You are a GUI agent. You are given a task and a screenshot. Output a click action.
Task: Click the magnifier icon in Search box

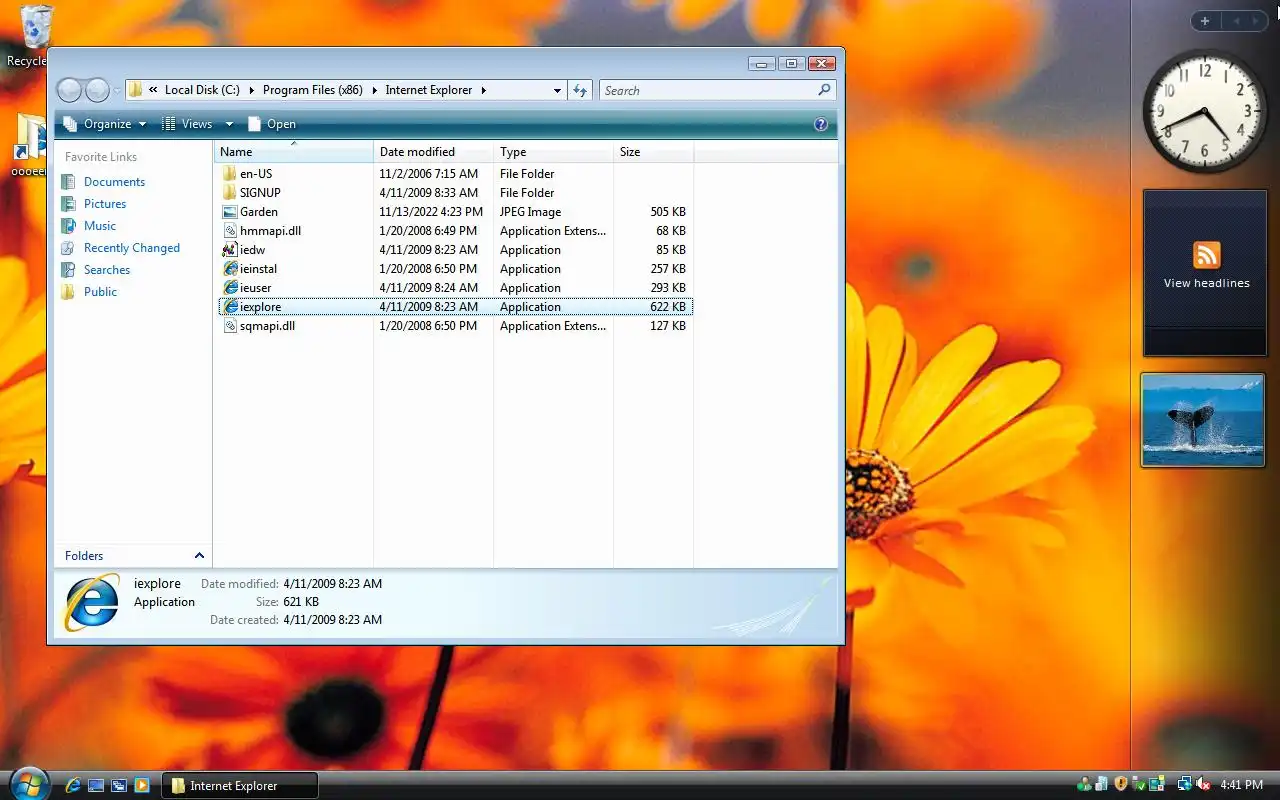[x=824, y=90]
